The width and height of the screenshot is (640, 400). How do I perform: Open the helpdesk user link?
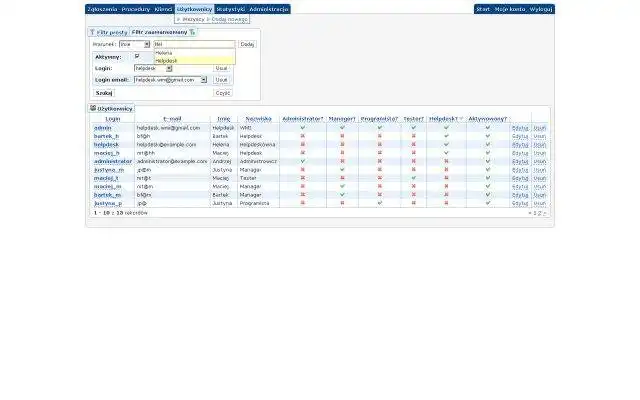tap(106, 144)
